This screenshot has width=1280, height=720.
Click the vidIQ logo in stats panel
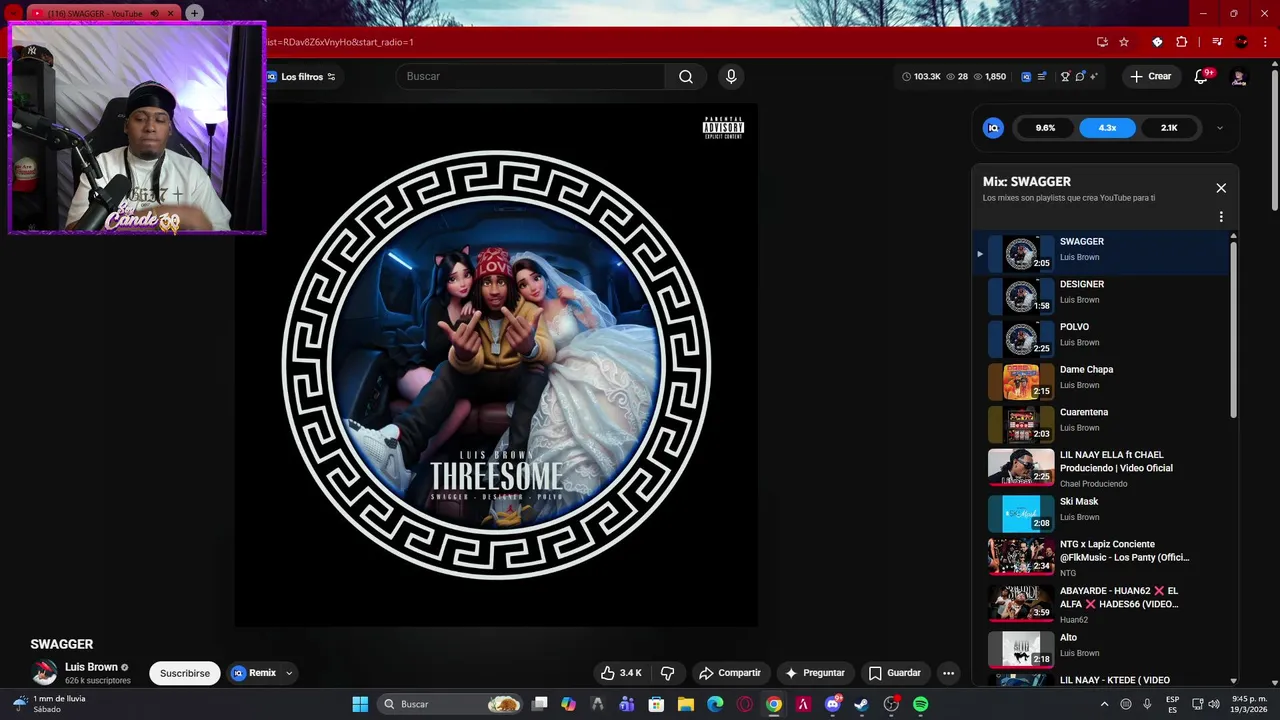pyautogui.click(x=993, y=128)
